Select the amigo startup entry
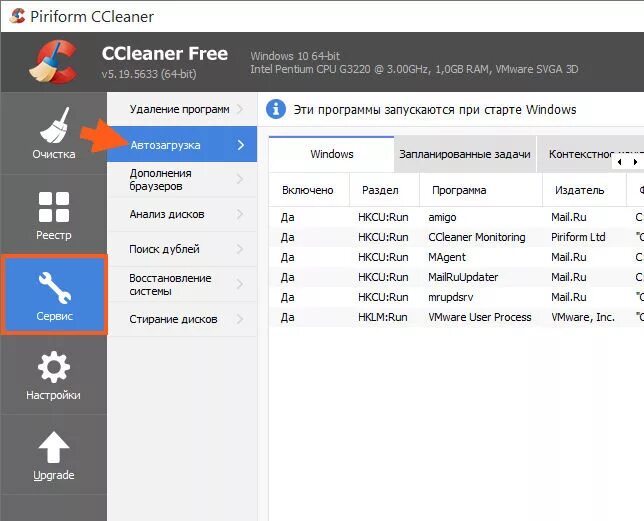Viewport: 644px width, 521px height. click(456, 217)
